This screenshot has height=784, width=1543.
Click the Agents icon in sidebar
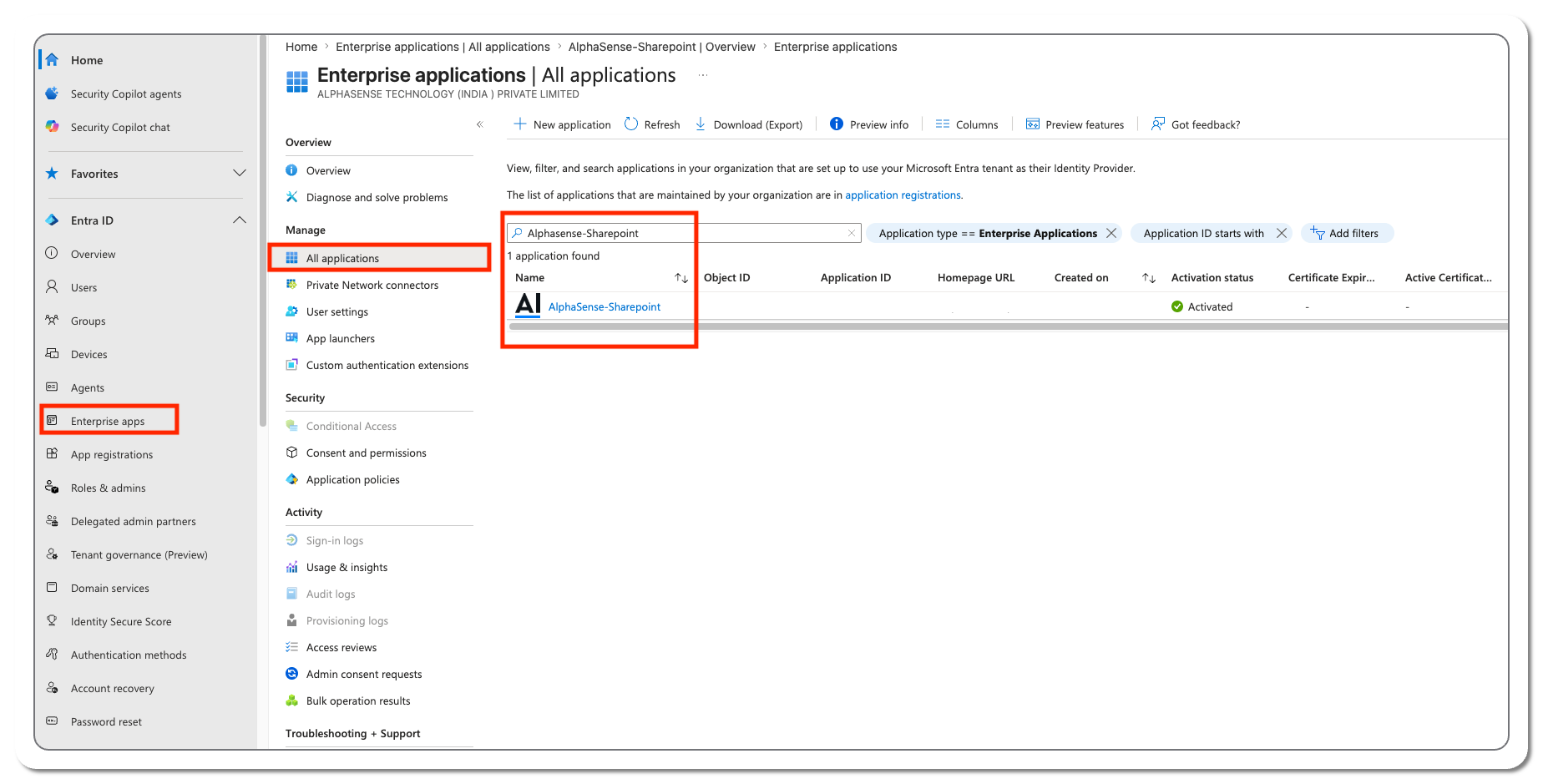[52, 387]
